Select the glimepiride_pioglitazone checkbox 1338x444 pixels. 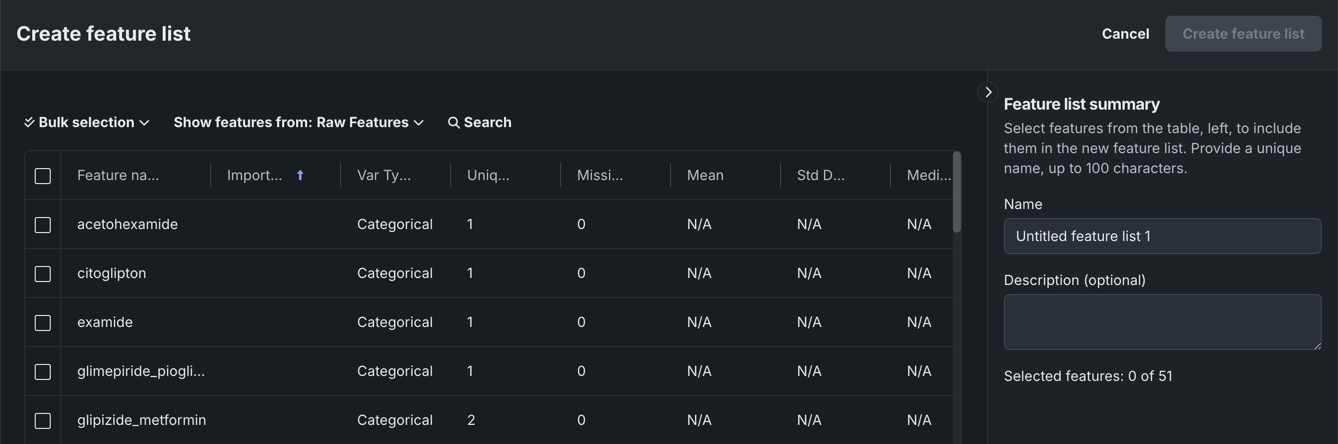tap(43, 372)
